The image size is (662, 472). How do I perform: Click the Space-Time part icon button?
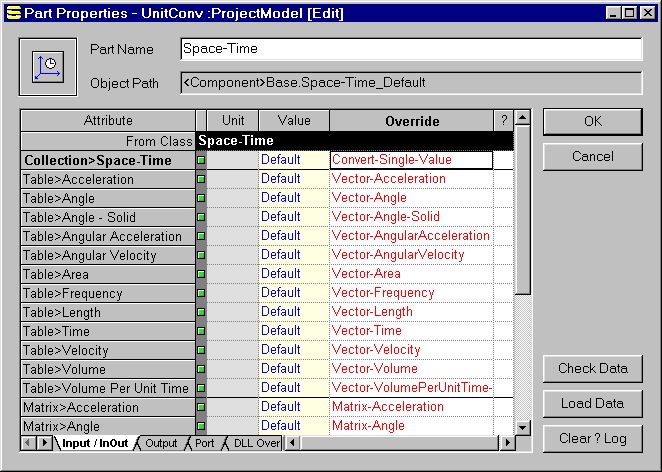click(47, 67)
